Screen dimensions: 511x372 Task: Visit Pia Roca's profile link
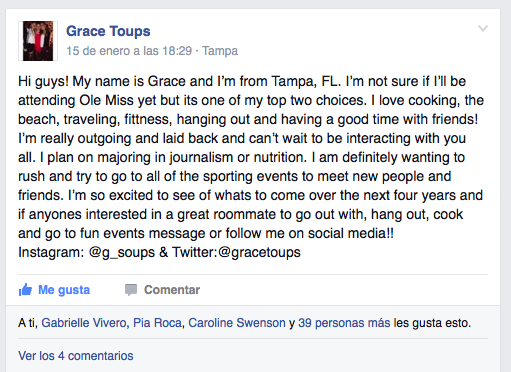157,323
